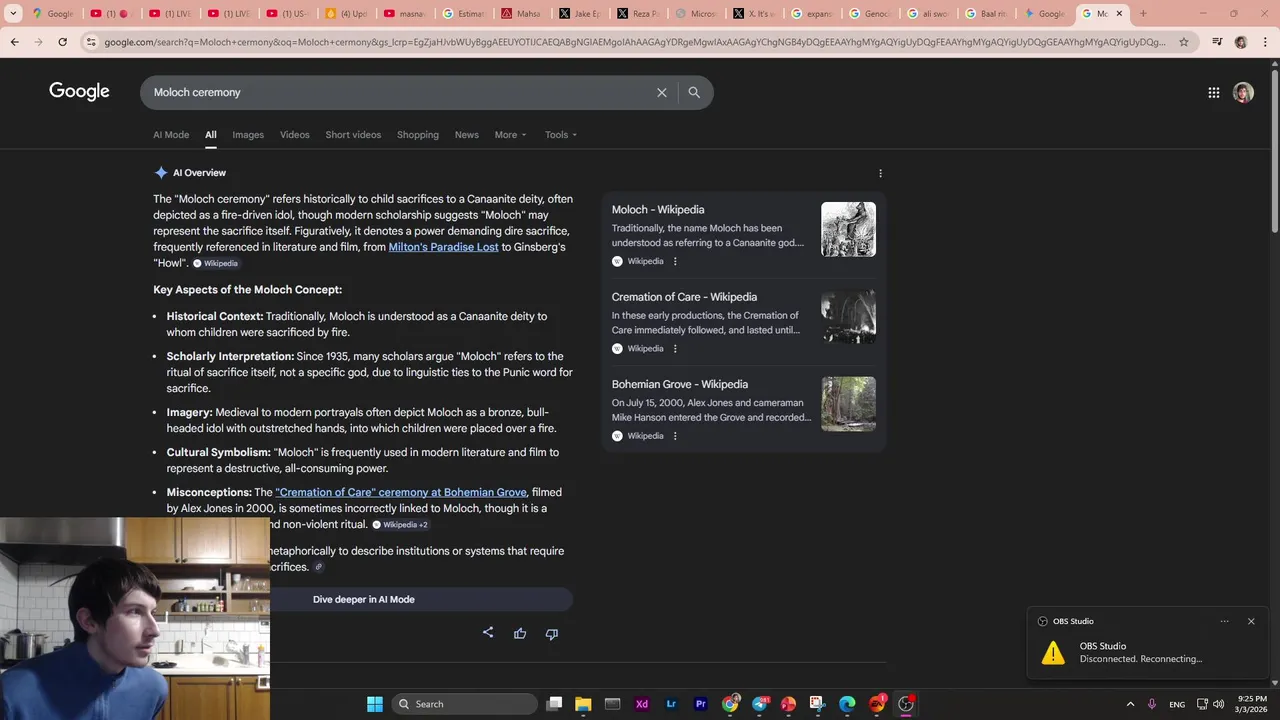Open options for Bohemian Grove result
Viewport: 1280px width, 720px height.
tap(675, 436)
